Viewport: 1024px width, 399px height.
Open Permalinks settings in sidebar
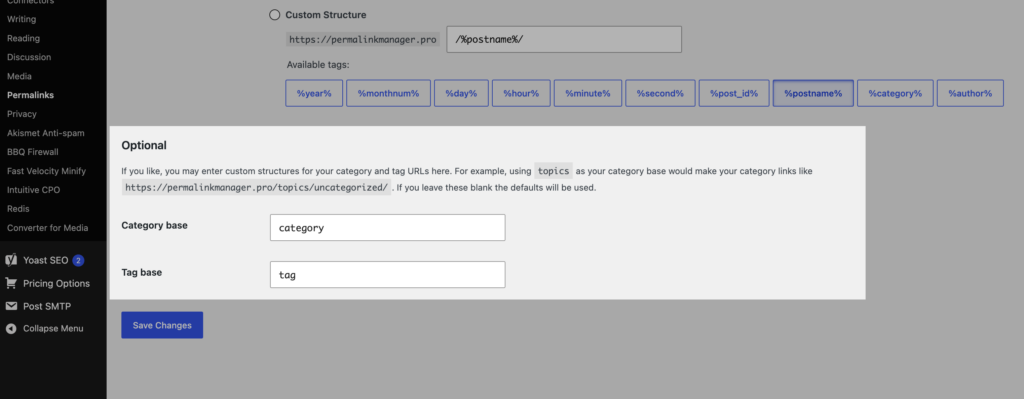click(x=30, y=95)
